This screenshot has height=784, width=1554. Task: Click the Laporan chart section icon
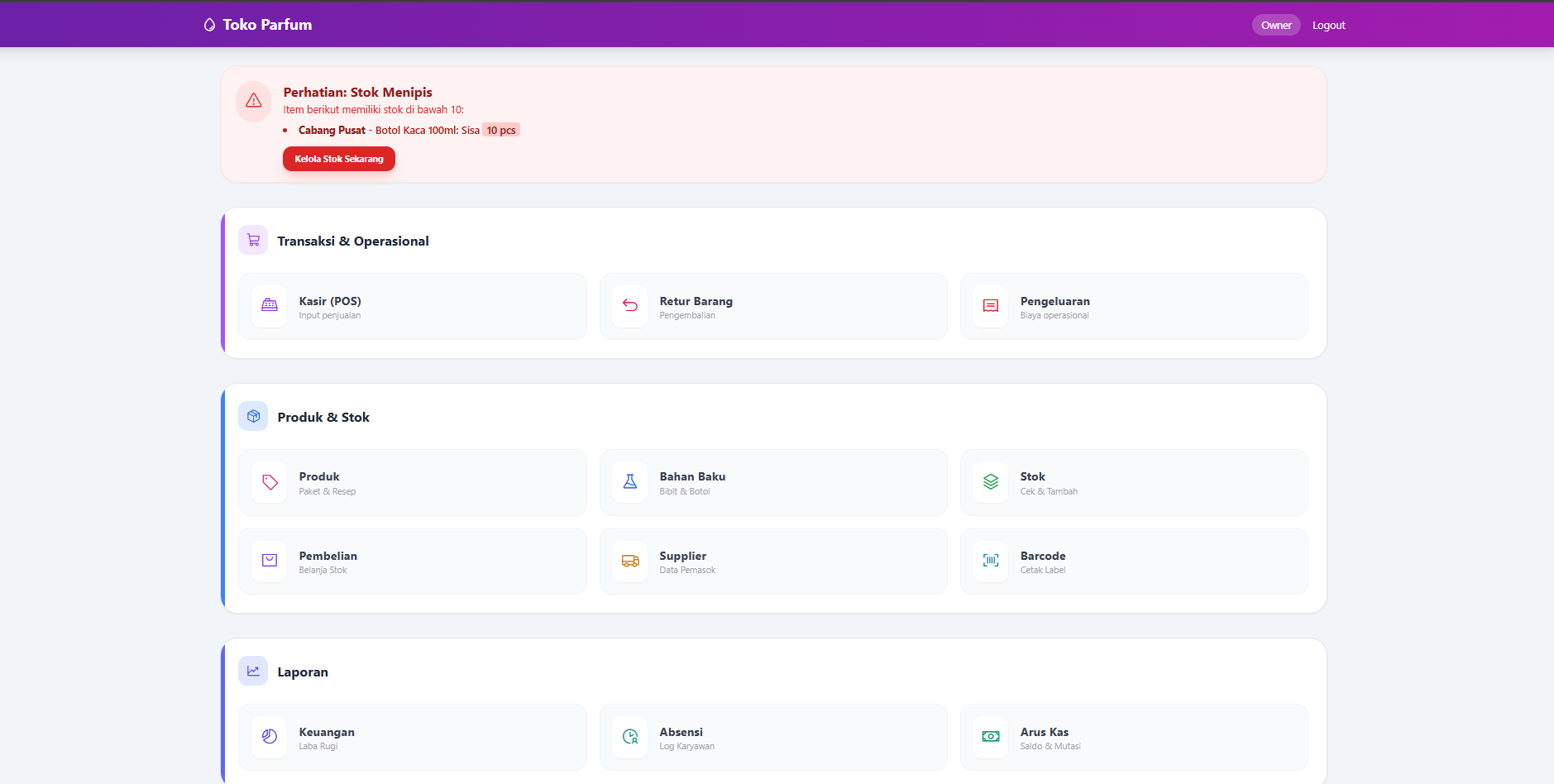pos(253,672)
